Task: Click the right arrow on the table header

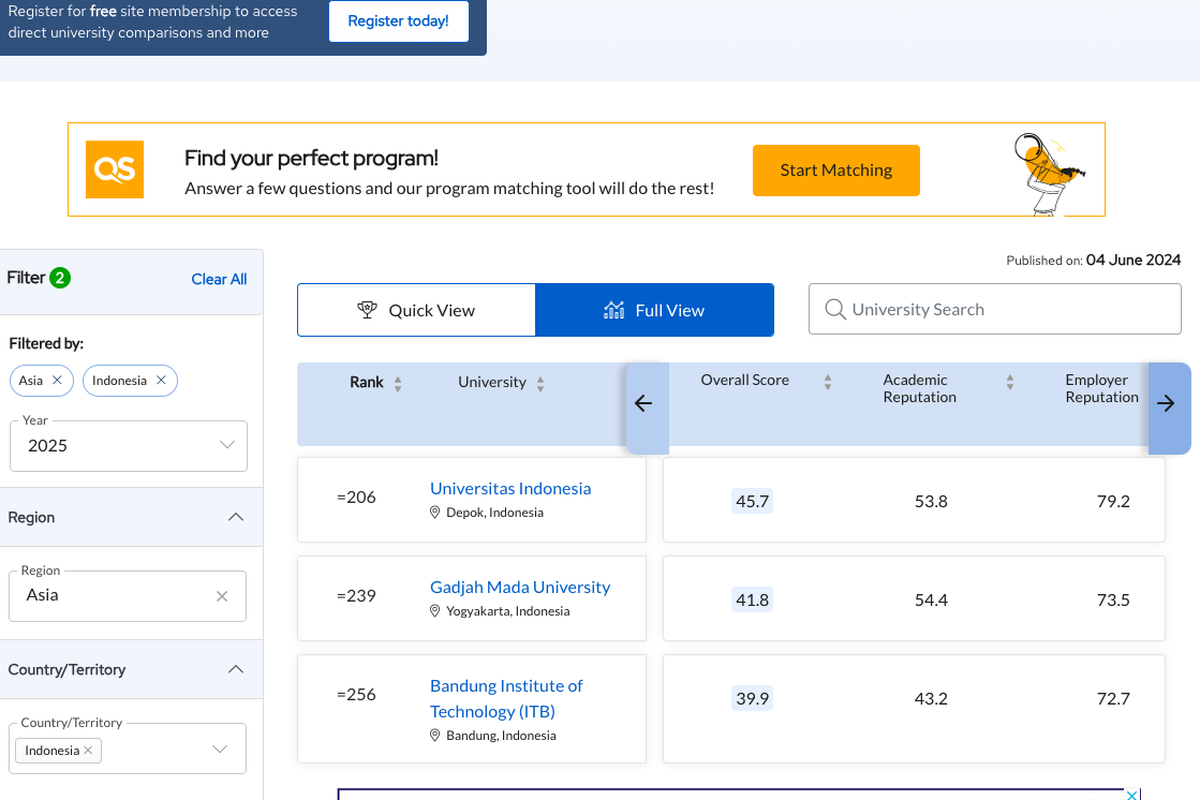Action: pyautogui.click(x=1167, y=404)
